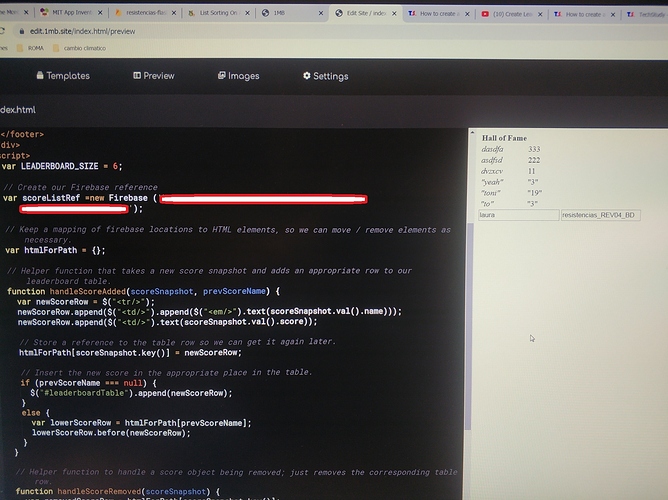Open the Templates tab

click(x=63, y=76)
